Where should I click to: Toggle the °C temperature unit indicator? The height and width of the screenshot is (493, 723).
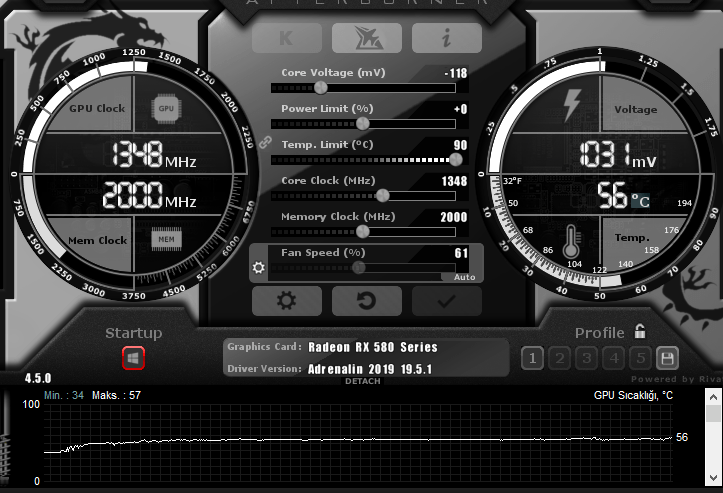click(x=640, y=201)
